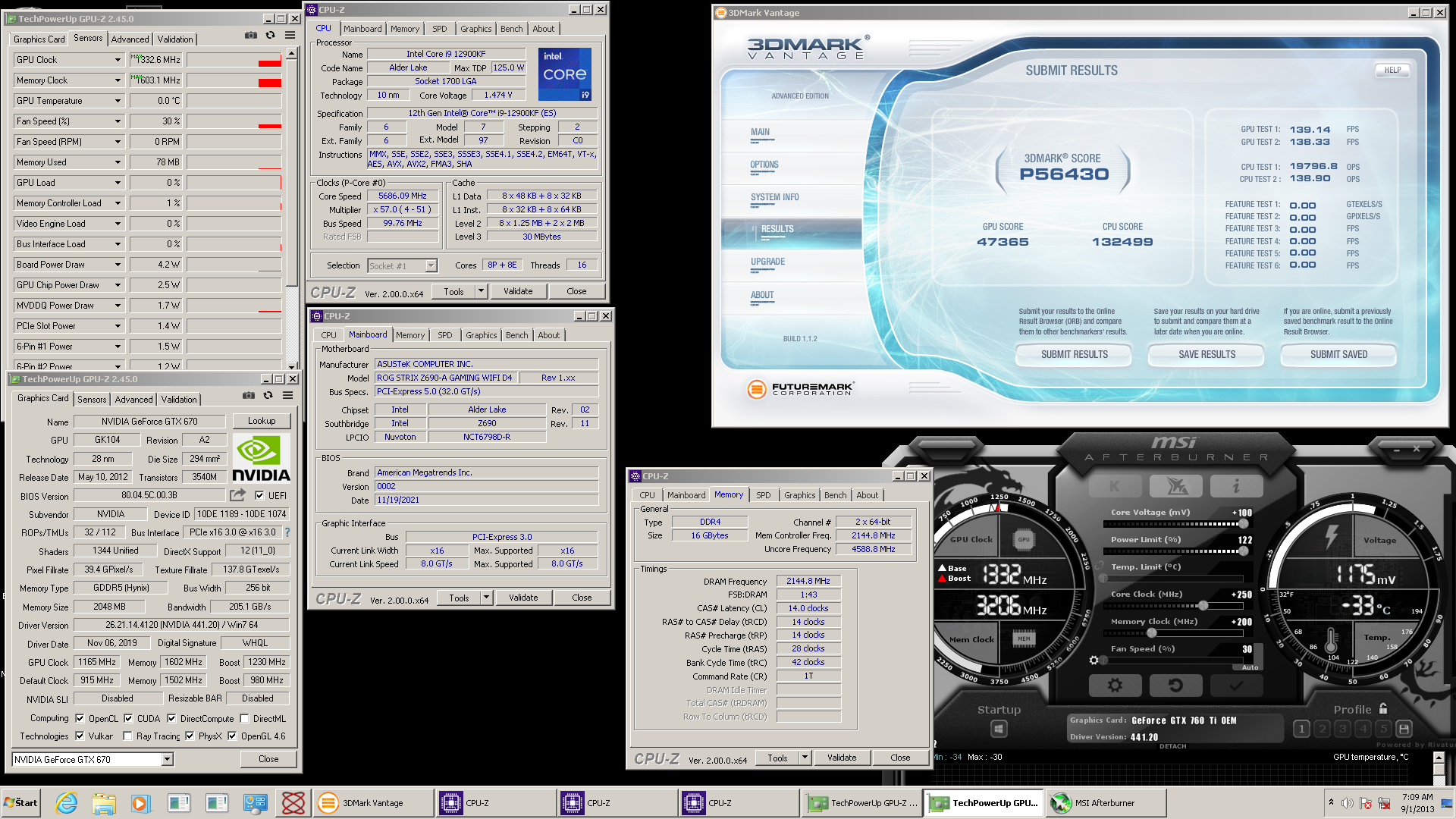Expand the GPU Temperature sensor dropdown
This screenshot has height=819, width=1456.
(118, 100)
